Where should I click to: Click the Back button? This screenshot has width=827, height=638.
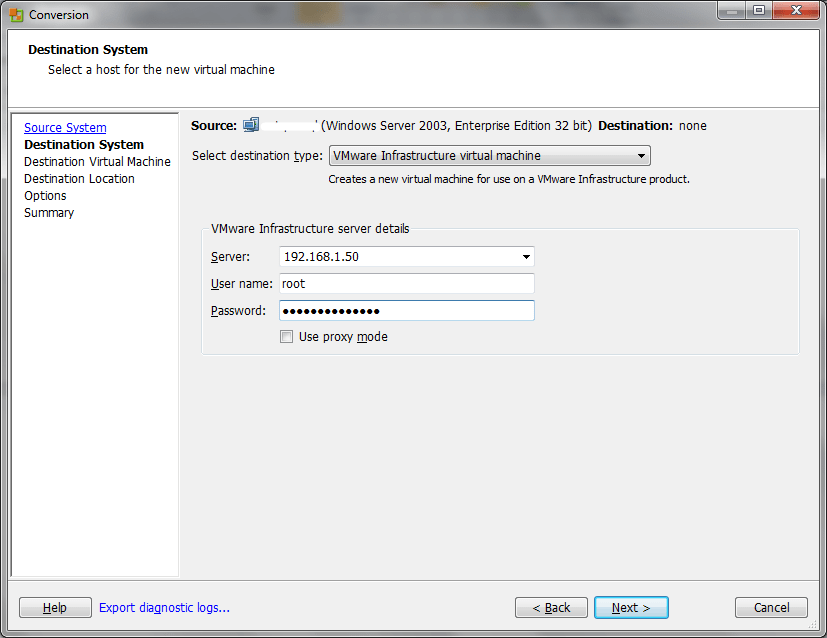(x=551, y=607)
